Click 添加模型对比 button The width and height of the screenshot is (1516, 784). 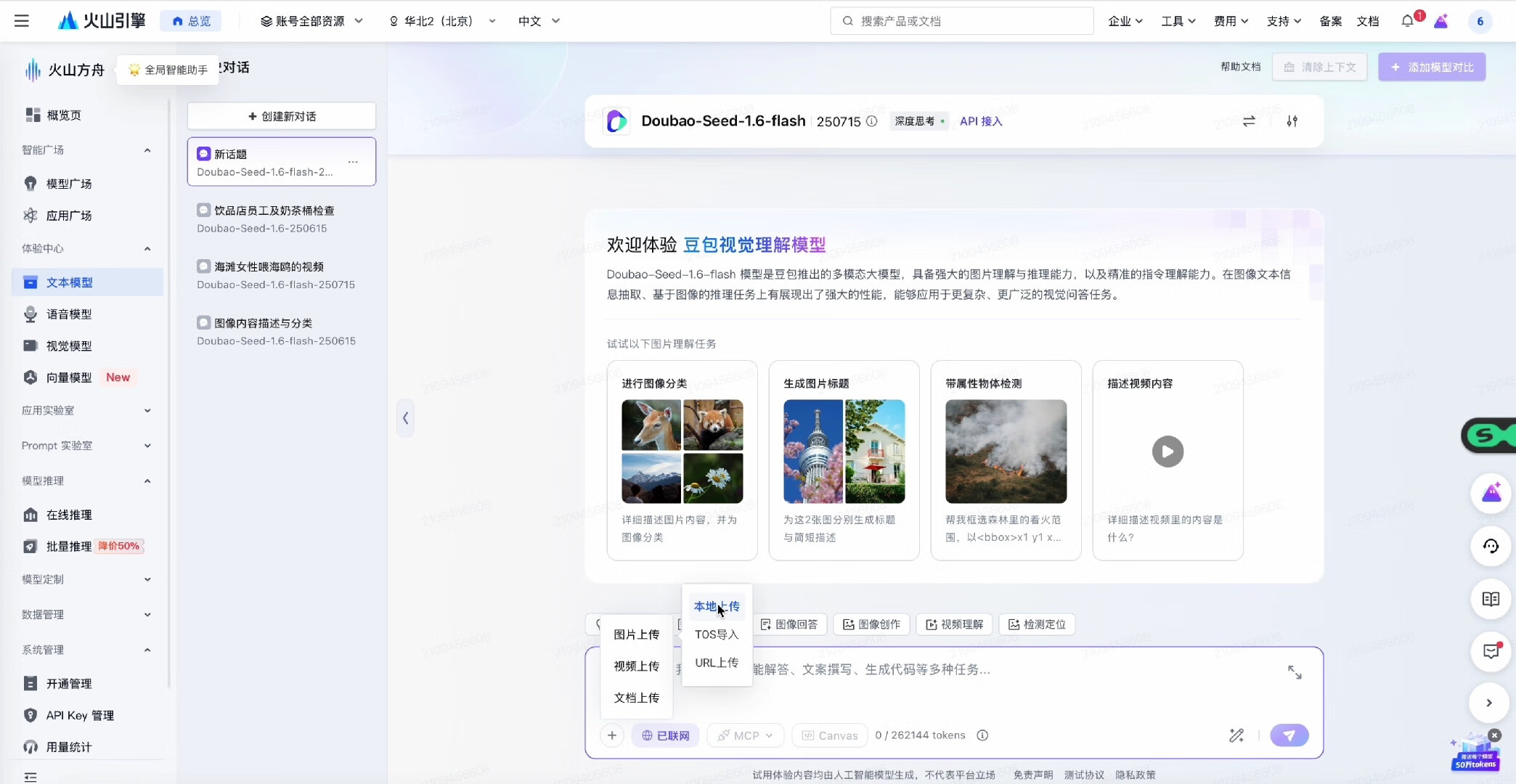(x=1432, y=67)
